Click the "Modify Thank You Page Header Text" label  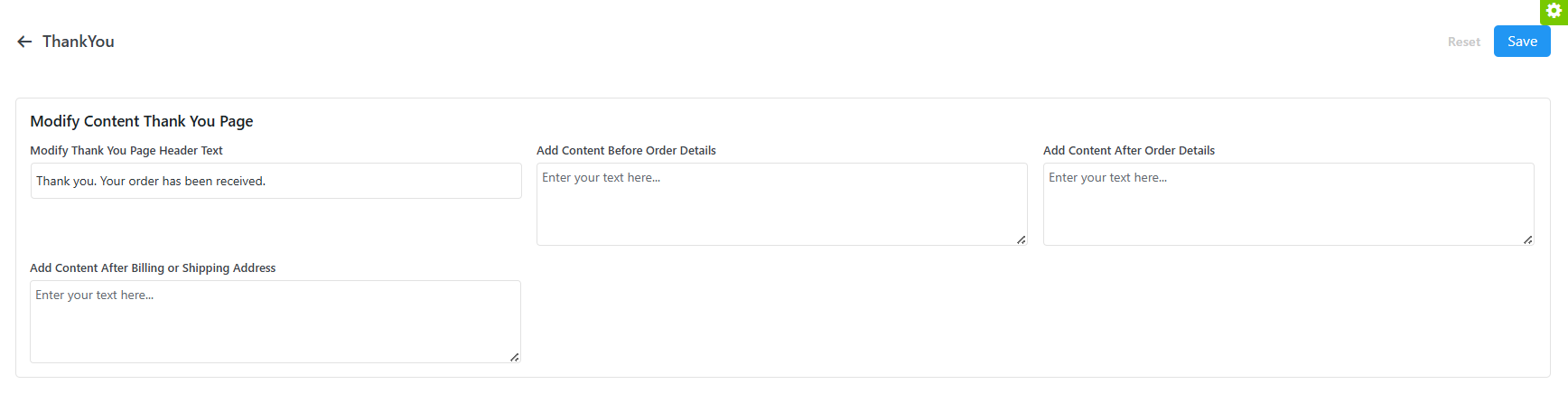(x=126, y=151)
